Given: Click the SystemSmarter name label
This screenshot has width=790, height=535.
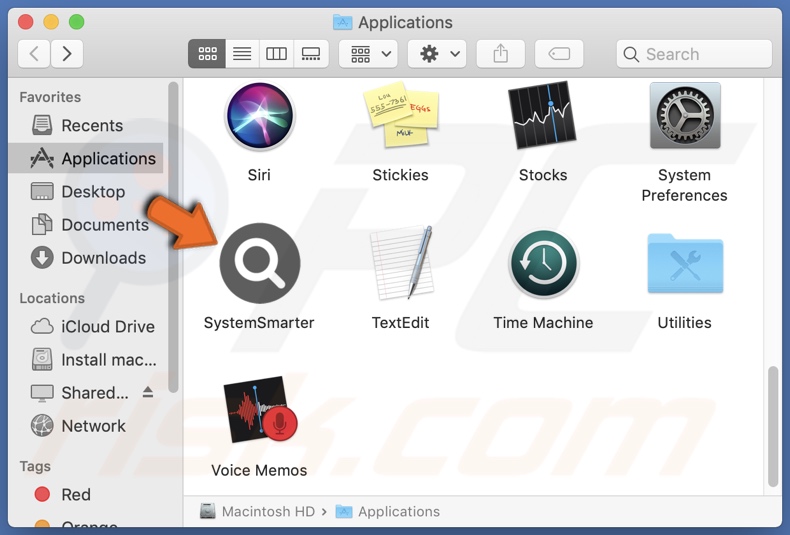Looking at the screenshot, I should (x=259, y=323).
